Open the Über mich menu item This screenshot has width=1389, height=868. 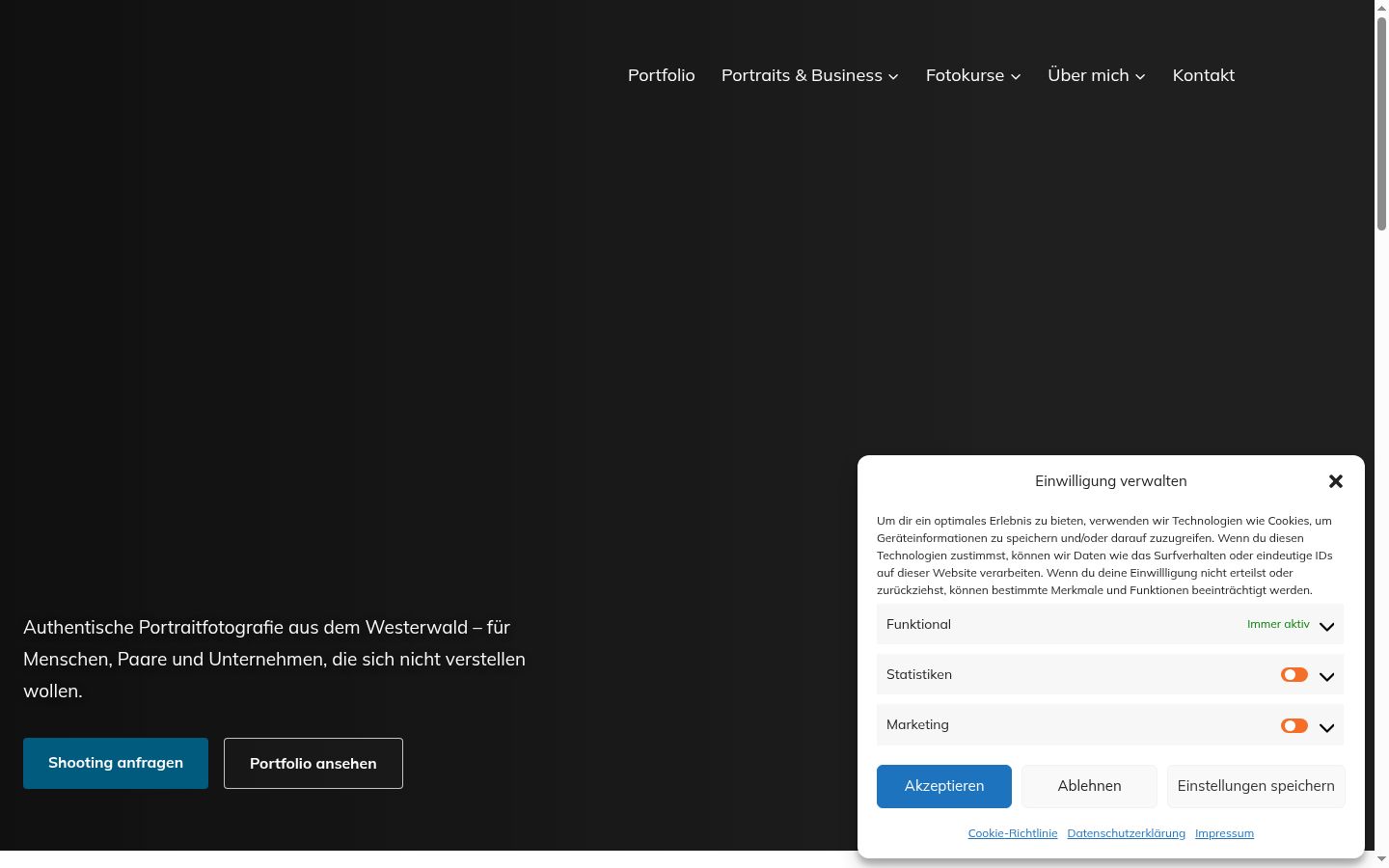click(1088, 75)
